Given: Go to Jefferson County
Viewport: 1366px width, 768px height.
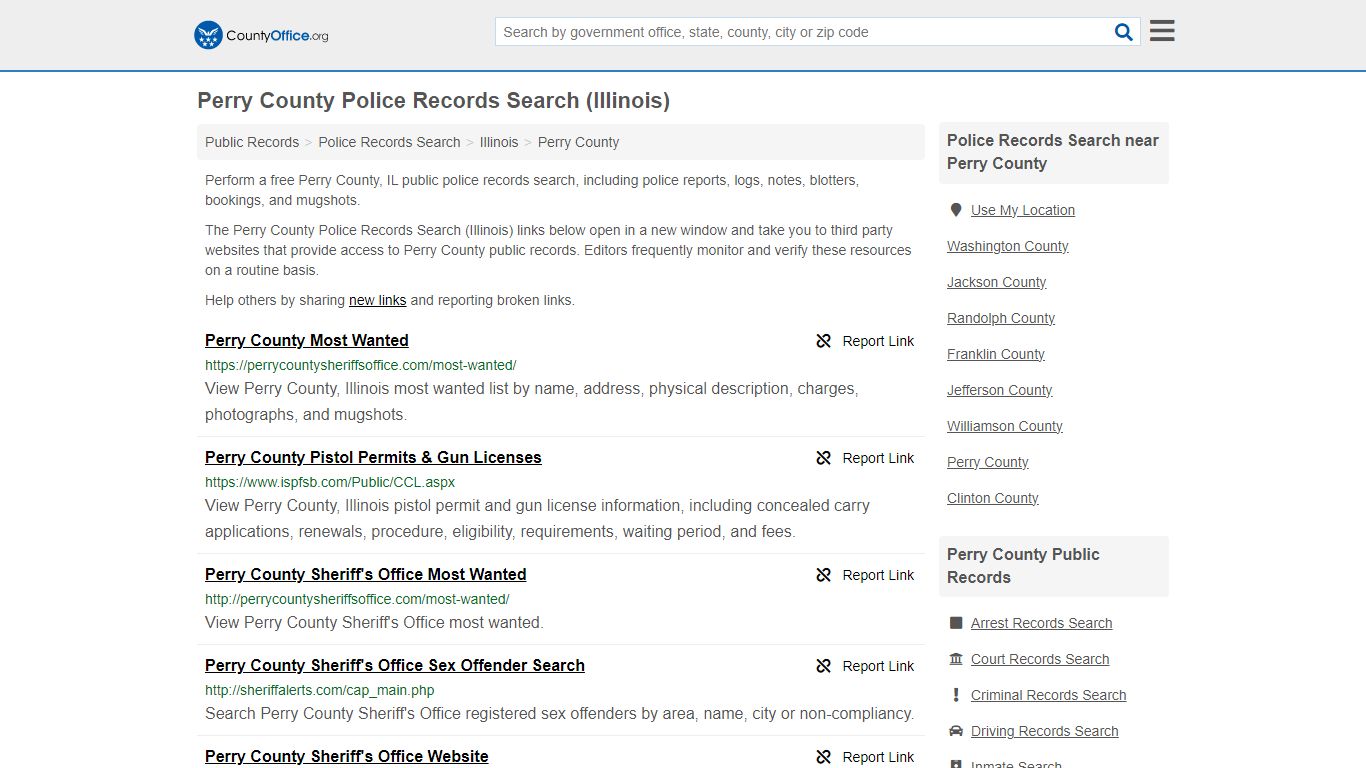Looking at the screenshot, I should click(1000, 390).
